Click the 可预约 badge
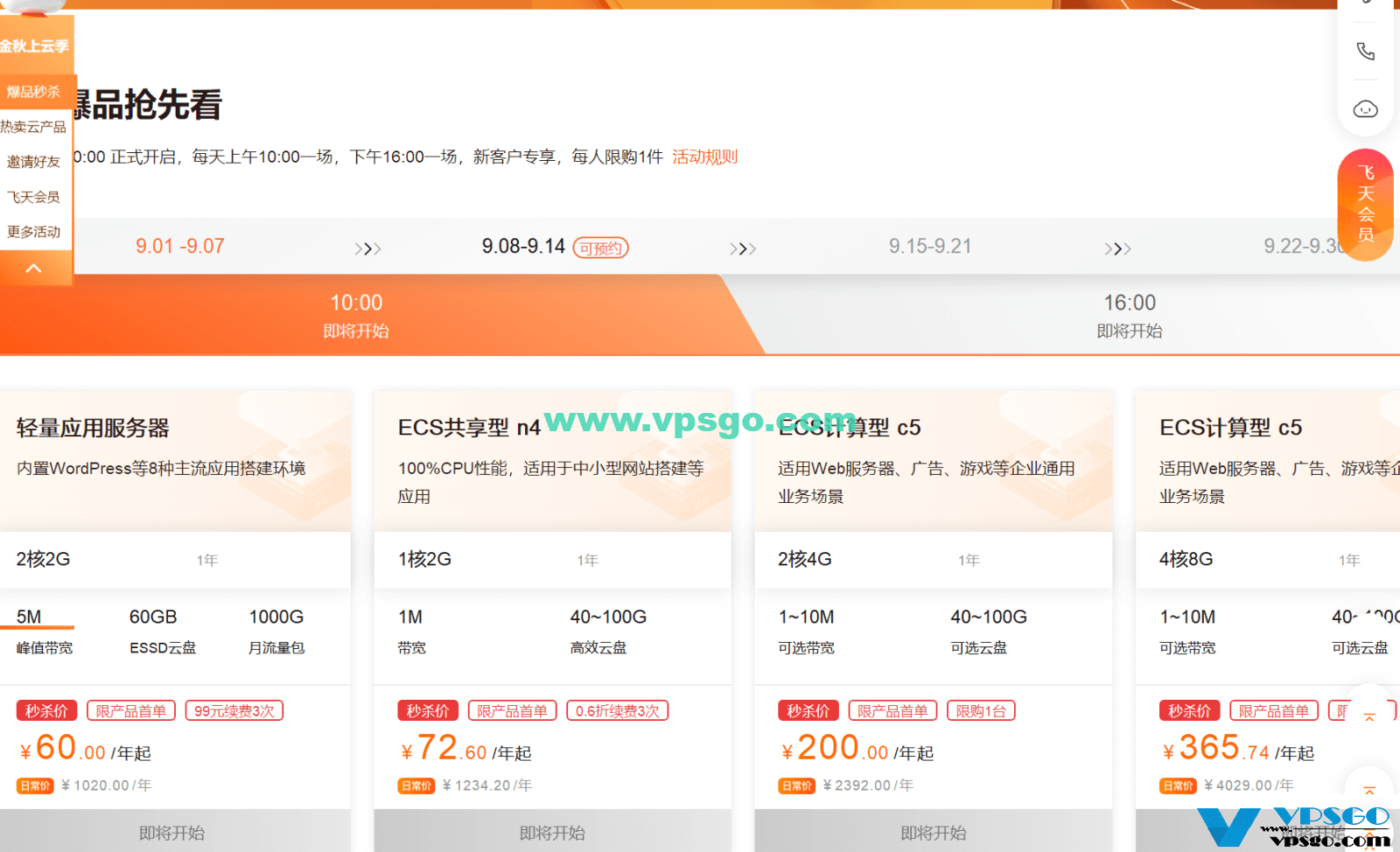 point(600,248)
